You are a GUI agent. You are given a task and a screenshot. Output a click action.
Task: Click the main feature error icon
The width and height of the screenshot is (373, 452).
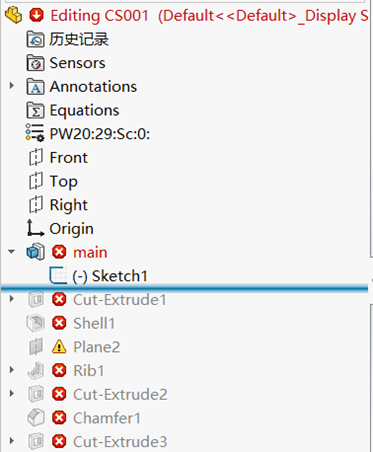coord(59,252)
